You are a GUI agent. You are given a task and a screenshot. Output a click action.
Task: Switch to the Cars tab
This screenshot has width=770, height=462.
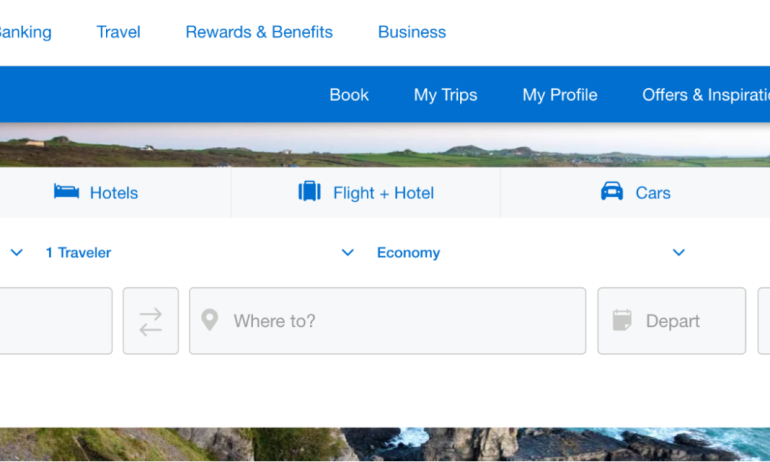click(652, 193)
